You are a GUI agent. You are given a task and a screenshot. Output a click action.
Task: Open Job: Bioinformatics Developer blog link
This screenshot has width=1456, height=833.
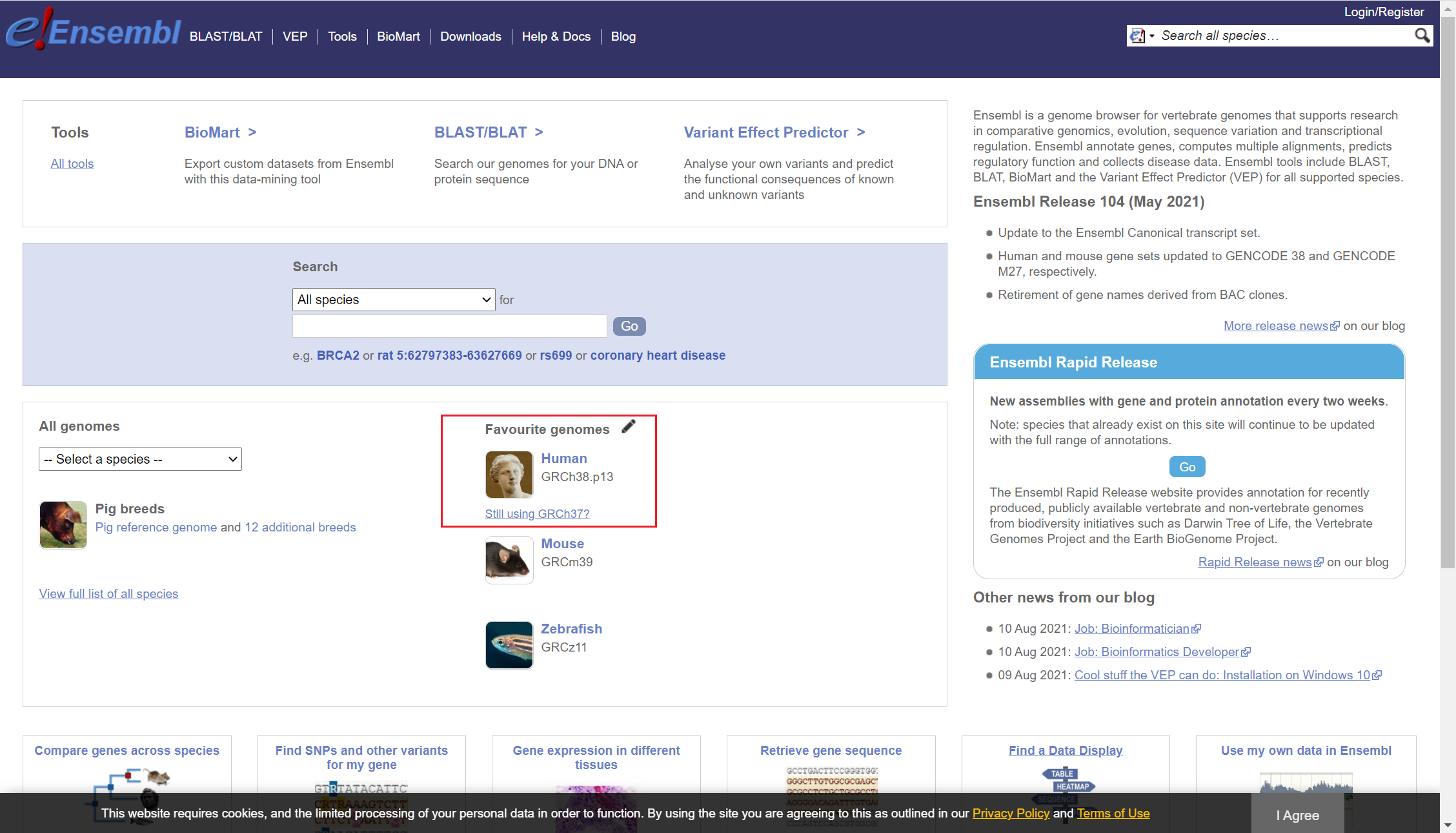(1157, 652)
